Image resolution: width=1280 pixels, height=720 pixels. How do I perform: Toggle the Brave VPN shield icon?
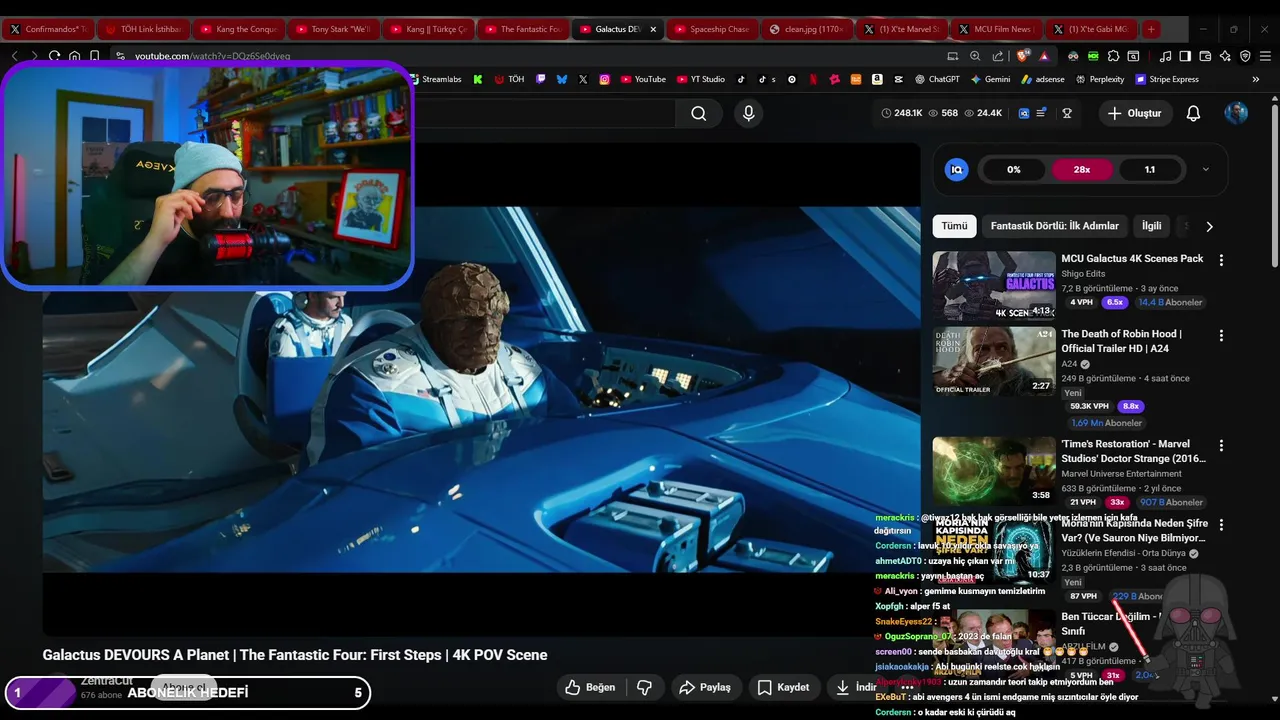click(x=1245, y=56)
